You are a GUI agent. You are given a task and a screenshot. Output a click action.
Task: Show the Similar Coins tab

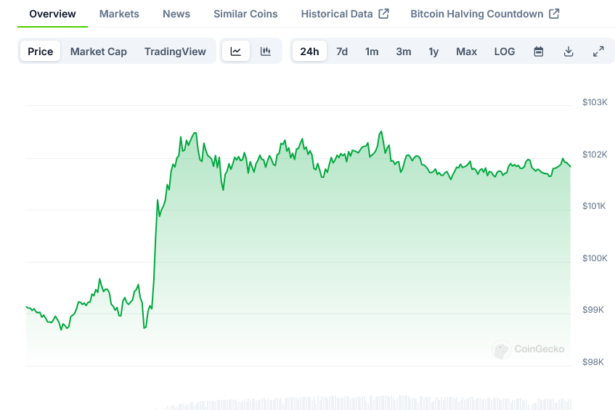[246, 14]
